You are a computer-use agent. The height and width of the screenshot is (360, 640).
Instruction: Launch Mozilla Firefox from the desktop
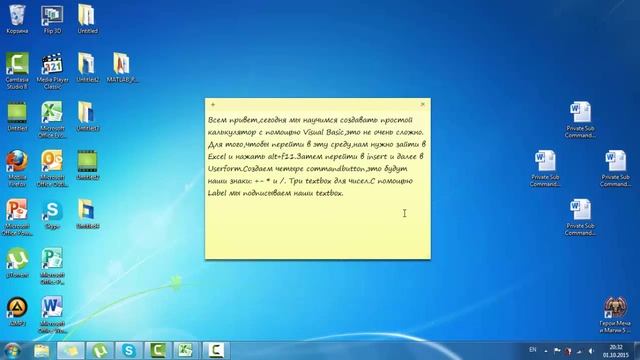(x=17, y=168)
